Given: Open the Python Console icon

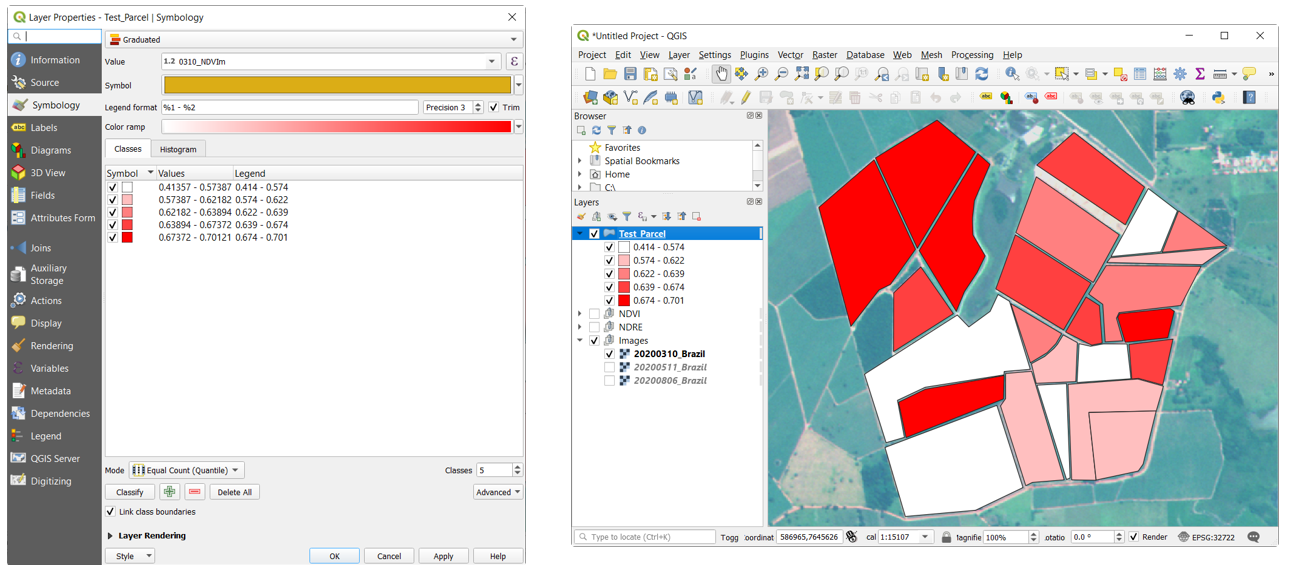Looking at the screenshot, I should 1218,97.
